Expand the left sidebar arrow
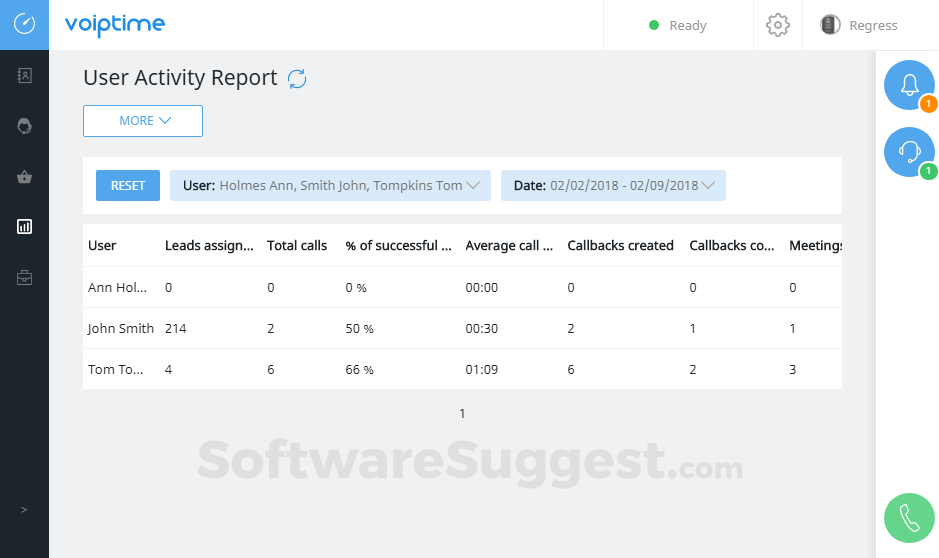This screenshot has width=939, height=558. point(24,510)
